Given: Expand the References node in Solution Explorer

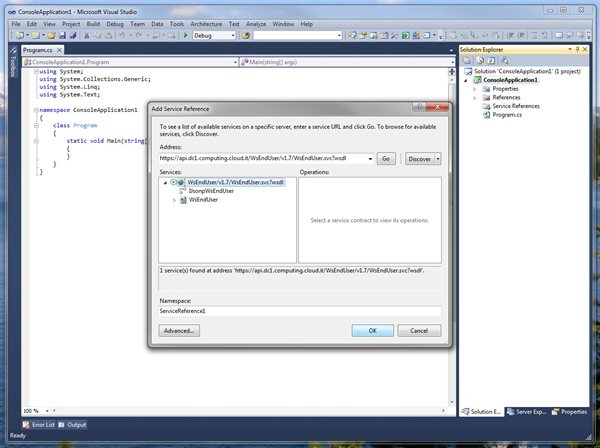Looking at the screenshot, I should pyautogui.click(x=475, y=98).
